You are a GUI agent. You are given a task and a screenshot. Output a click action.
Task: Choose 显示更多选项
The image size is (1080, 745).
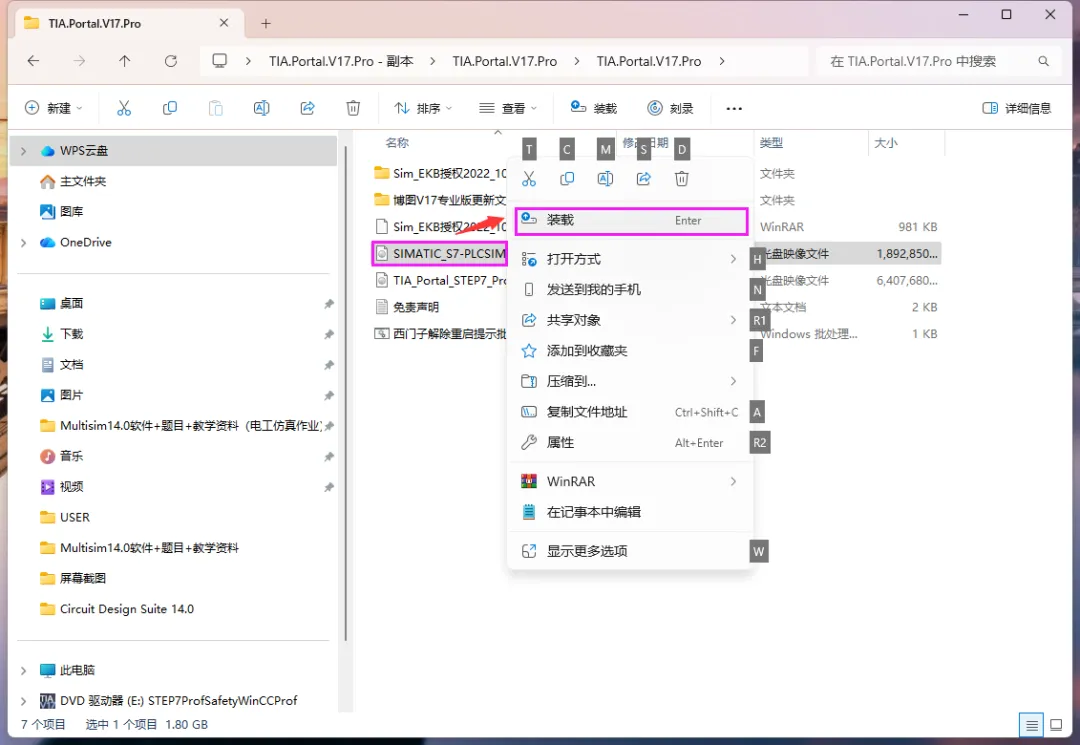[631, 551]
